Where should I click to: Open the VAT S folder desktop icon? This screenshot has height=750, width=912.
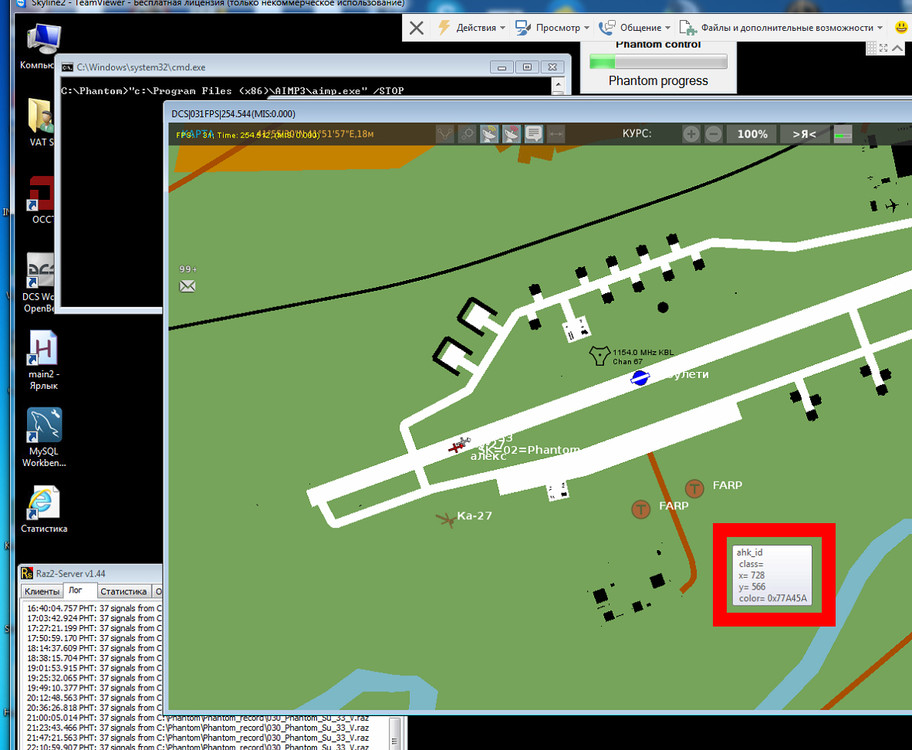pyautogui.click(x=41, y=123)
